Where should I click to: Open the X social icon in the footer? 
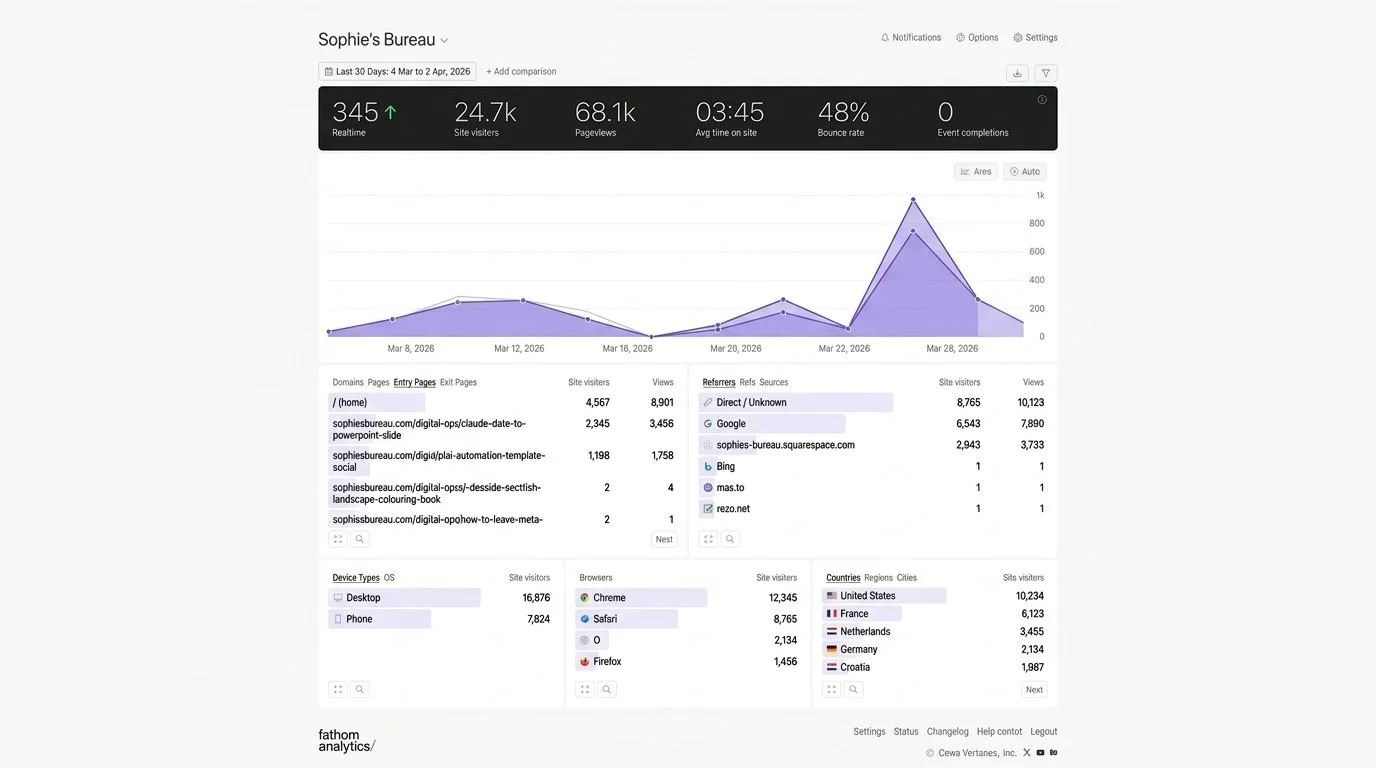pyautogui.click(x=1027, y=752)
